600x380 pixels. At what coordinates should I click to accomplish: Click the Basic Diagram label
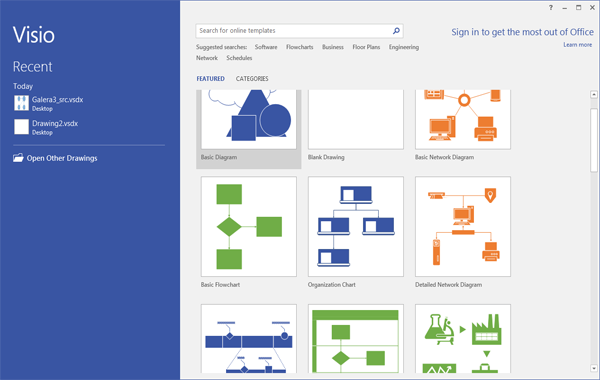click(218, 157)
